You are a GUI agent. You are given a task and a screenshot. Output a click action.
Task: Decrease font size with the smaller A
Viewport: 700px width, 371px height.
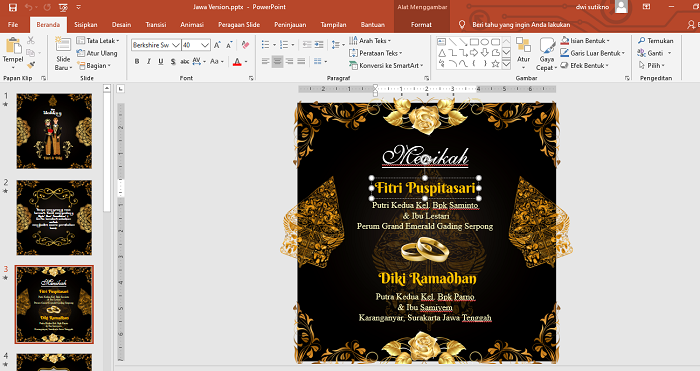[x=229, y=45]
